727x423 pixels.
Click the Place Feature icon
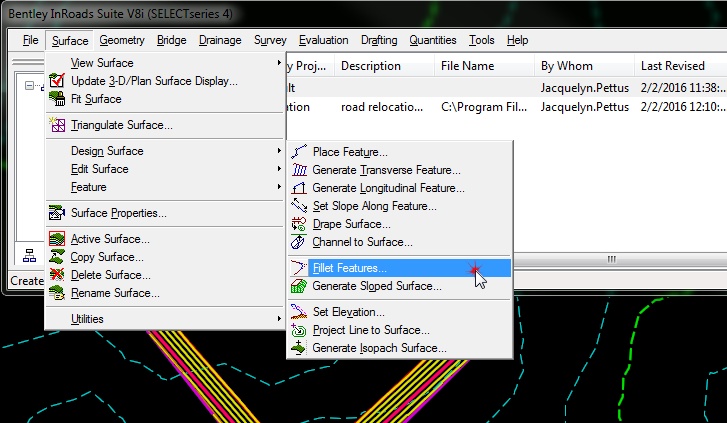pos(299,152)
